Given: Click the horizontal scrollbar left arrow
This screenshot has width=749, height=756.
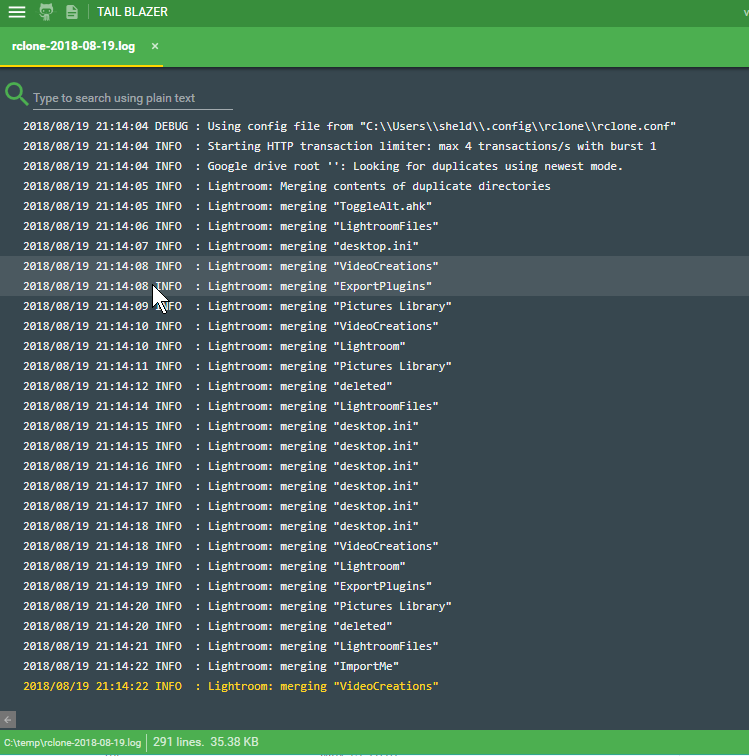Looking at the screenshot, I should [8, 719].
